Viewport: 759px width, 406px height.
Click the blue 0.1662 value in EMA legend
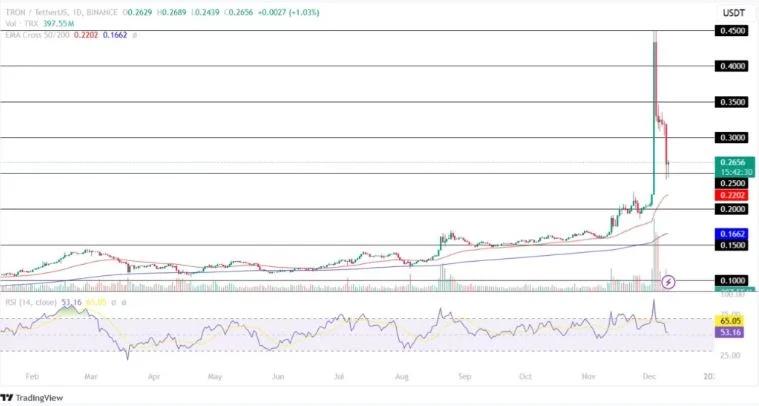[115, 35]
